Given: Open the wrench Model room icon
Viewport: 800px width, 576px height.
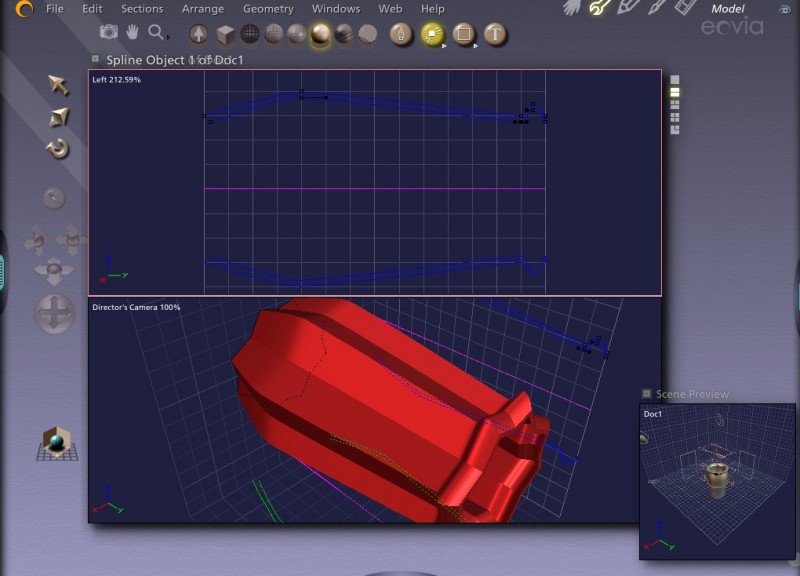Looking at the screenshot, I should (x=599, y=8).
